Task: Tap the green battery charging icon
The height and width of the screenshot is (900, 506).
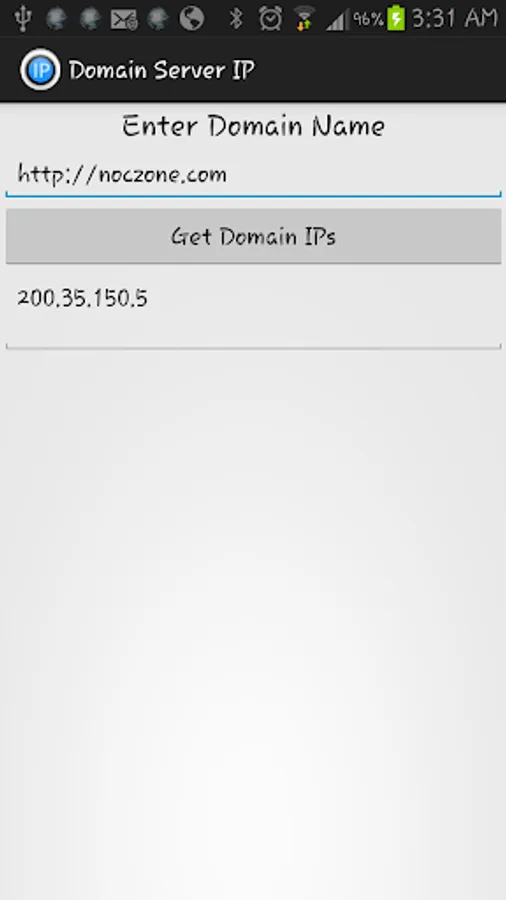Action: point(396,18)
